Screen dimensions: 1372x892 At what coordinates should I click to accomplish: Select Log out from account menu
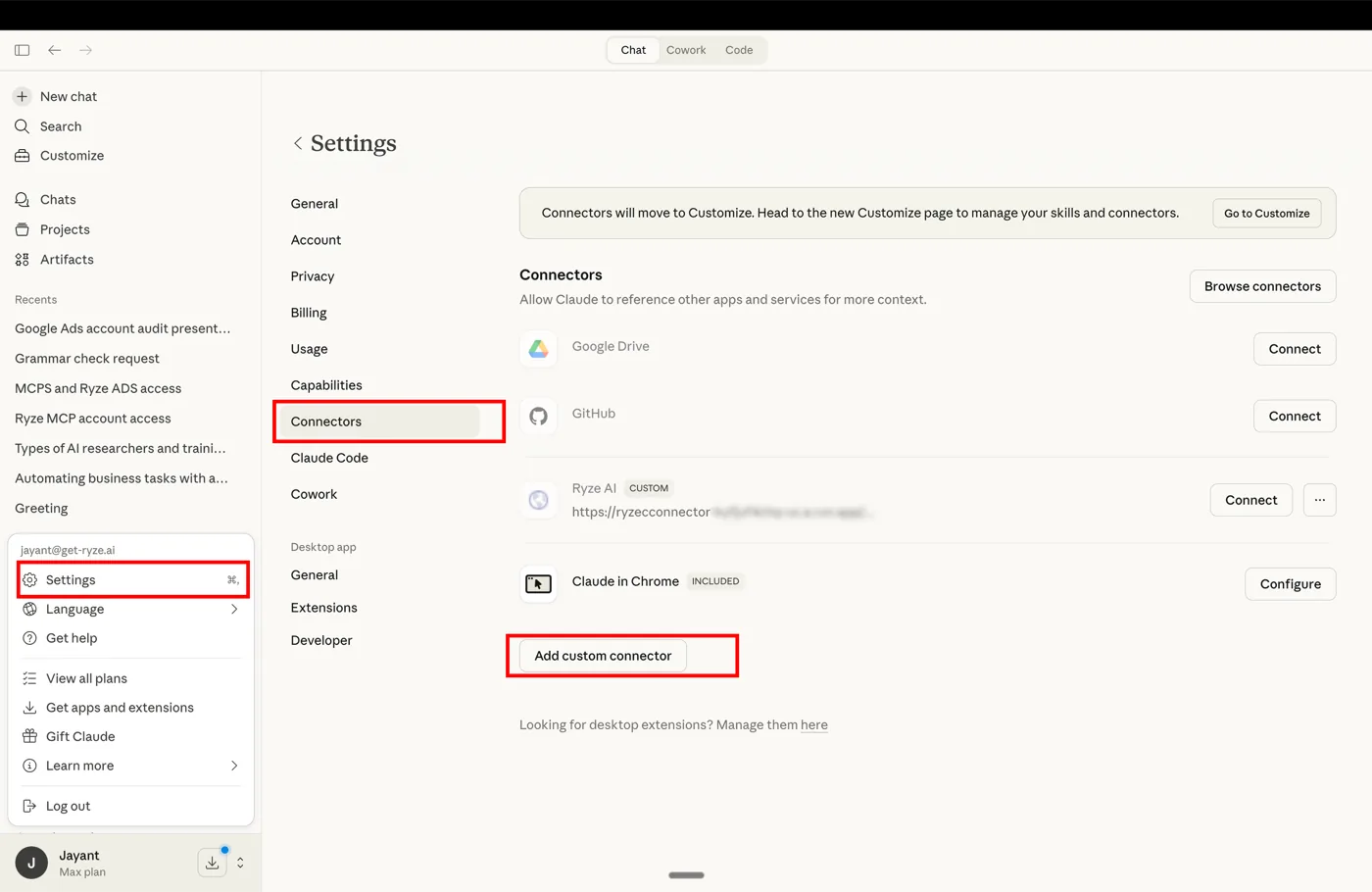coord(131,806)
